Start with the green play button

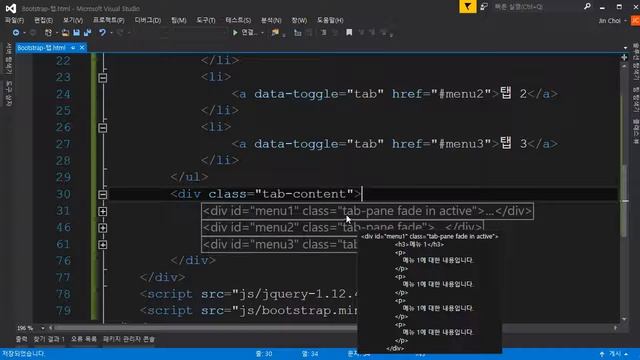235,32
